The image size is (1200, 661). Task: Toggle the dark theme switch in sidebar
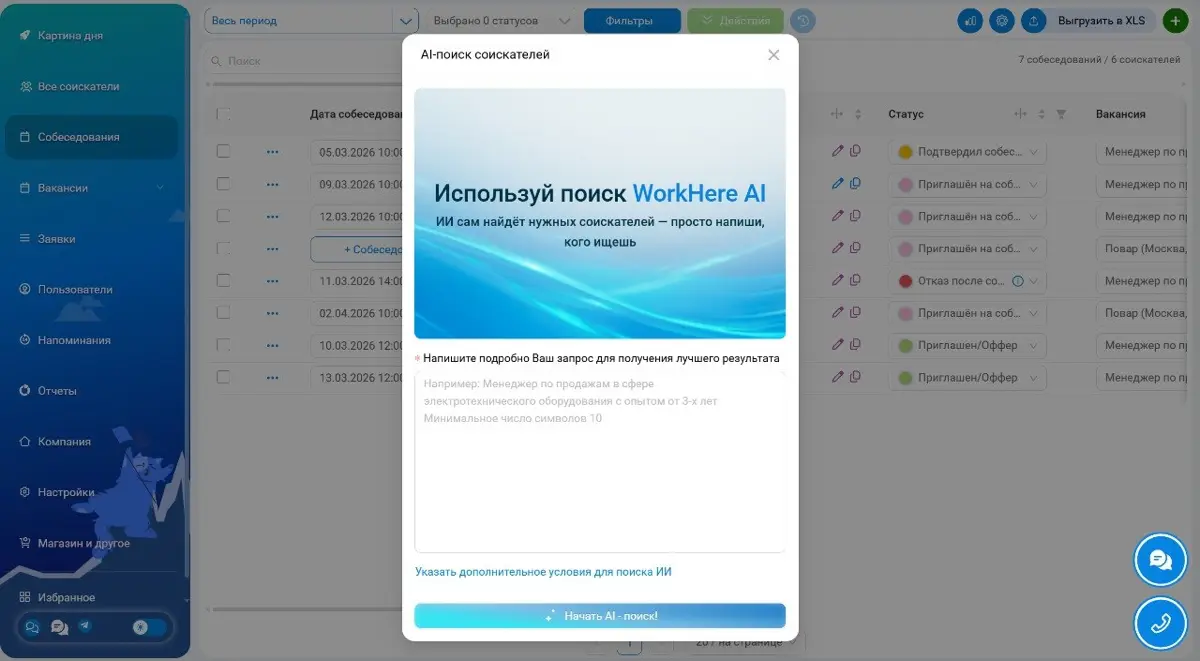(x=149, y=627)
